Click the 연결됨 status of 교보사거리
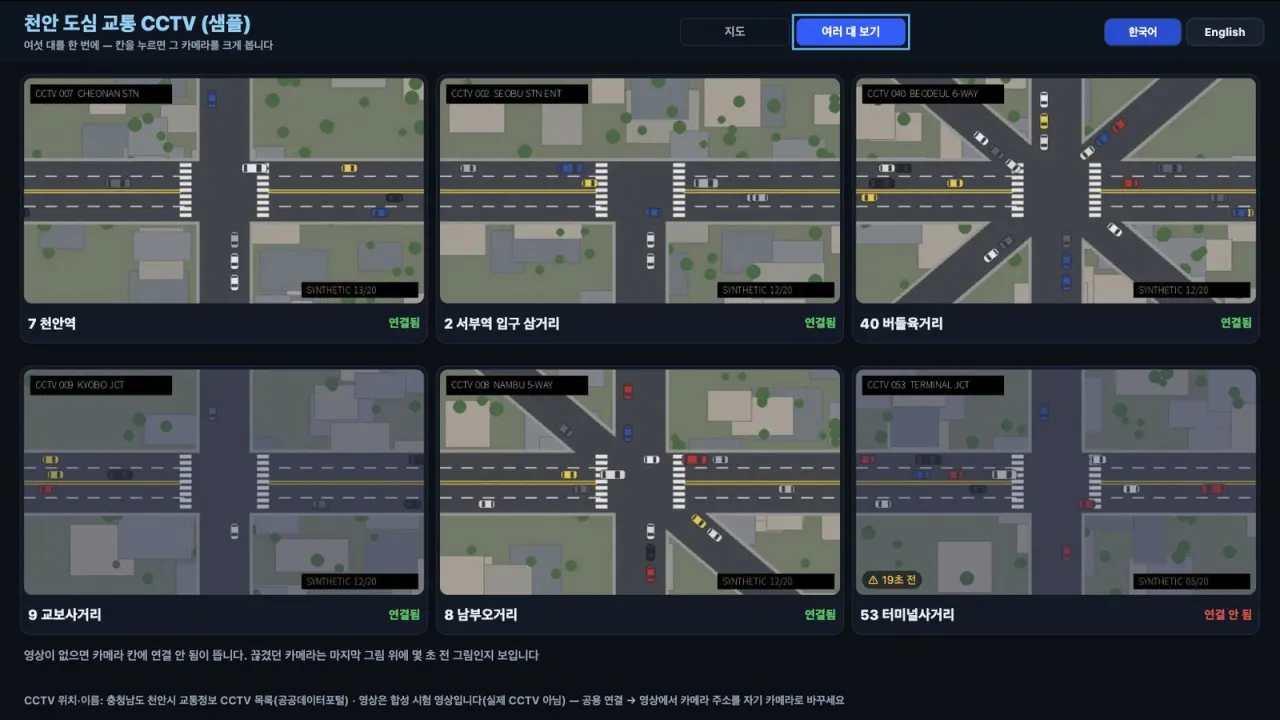This screenshot has height=720, width=1280. click(x=404, y=615)
